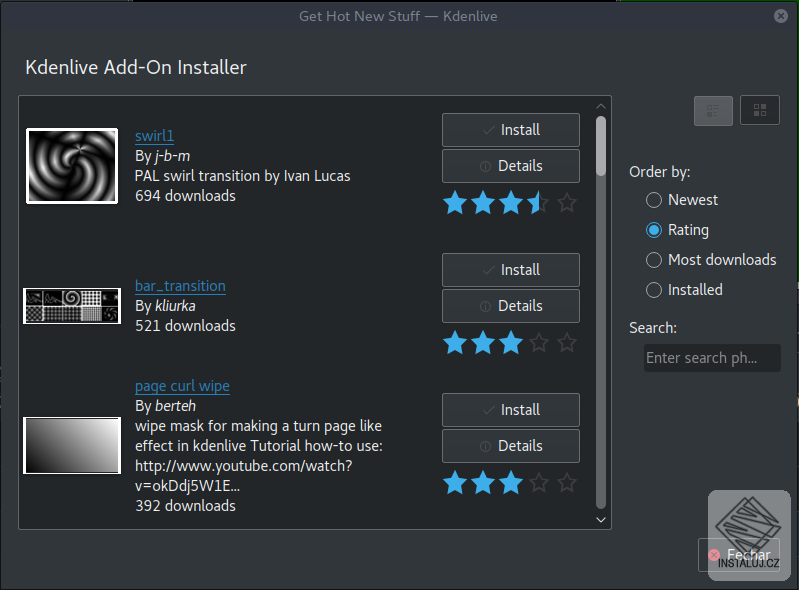Rate swirl1 three stars
Image resolution: width=799 pixels, height=590 pixels.
[x=511, y=203]
